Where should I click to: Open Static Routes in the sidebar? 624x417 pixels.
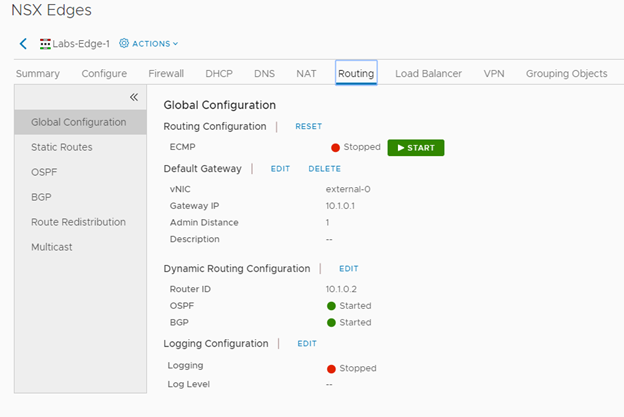62,147
